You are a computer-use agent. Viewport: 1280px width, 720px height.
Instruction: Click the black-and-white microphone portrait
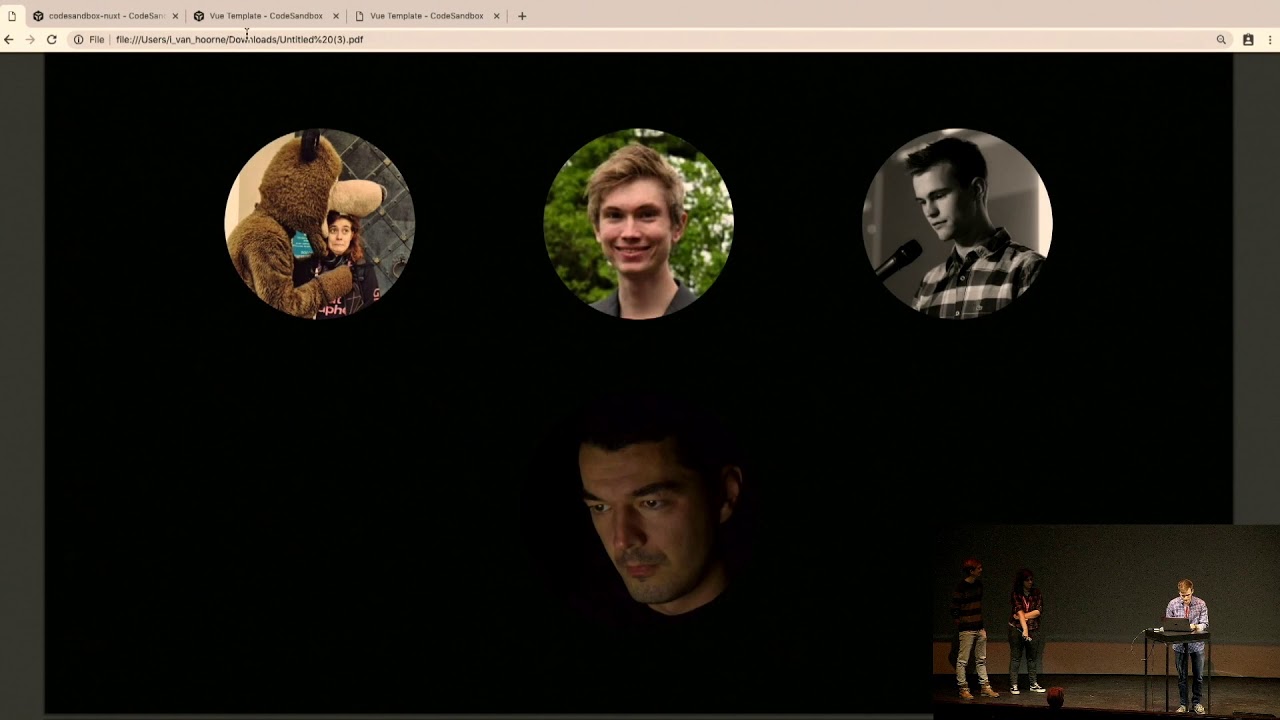957,223
